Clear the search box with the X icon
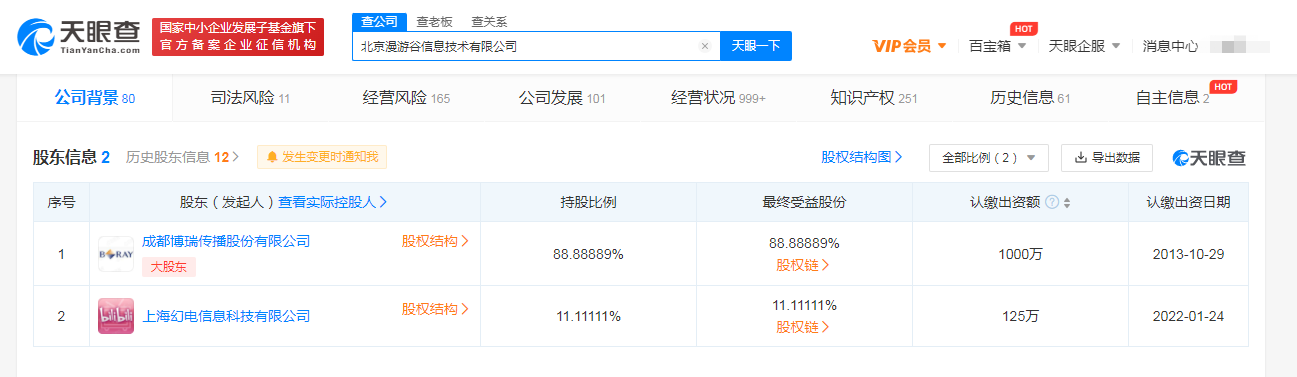The width and height of the screenshot is (1297, 377). coord(704,46)
